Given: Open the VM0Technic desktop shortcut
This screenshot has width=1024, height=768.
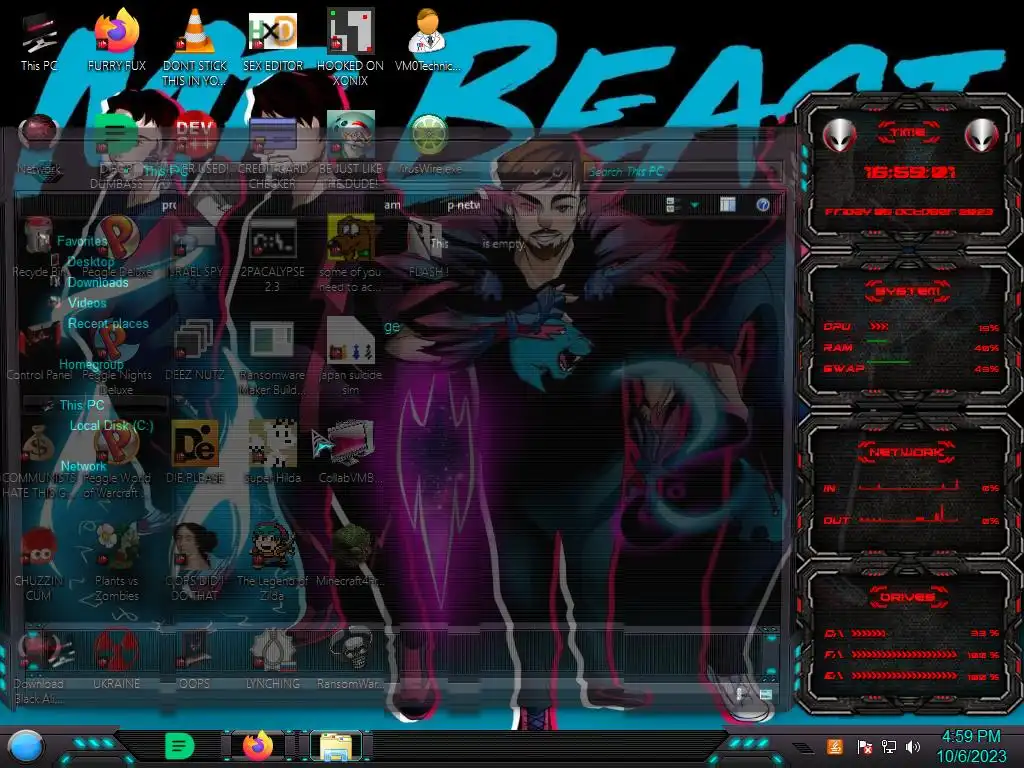Looking at the screenshot, I should pos(428,40).
